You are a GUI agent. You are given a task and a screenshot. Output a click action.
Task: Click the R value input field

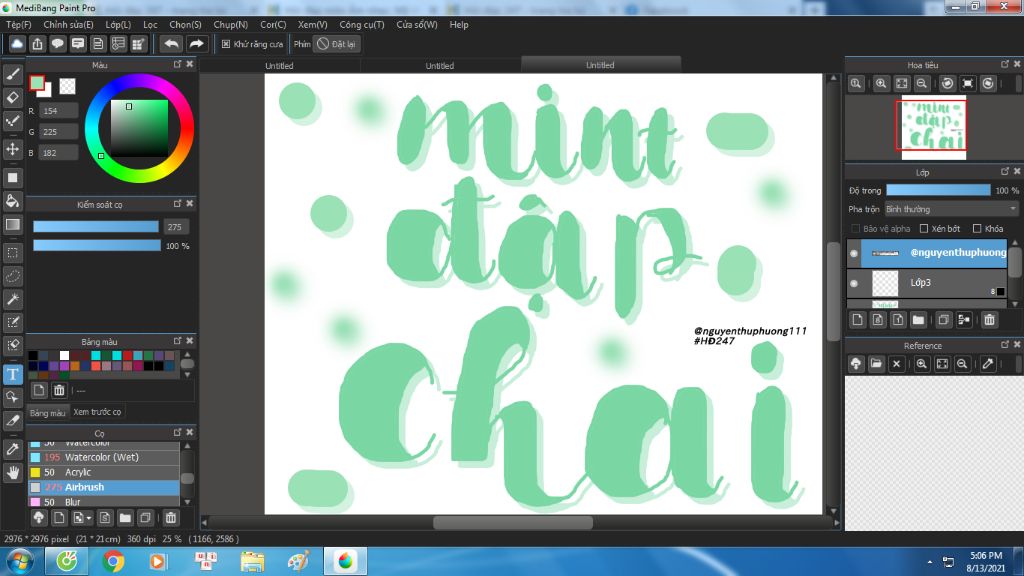[x=59, y=111]
